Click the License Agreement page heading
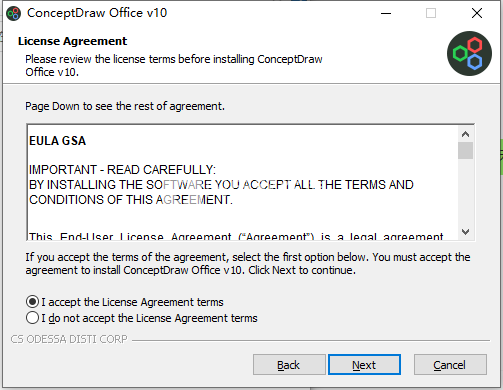Screen dimensions: 503x390 [x=72, y=41]
